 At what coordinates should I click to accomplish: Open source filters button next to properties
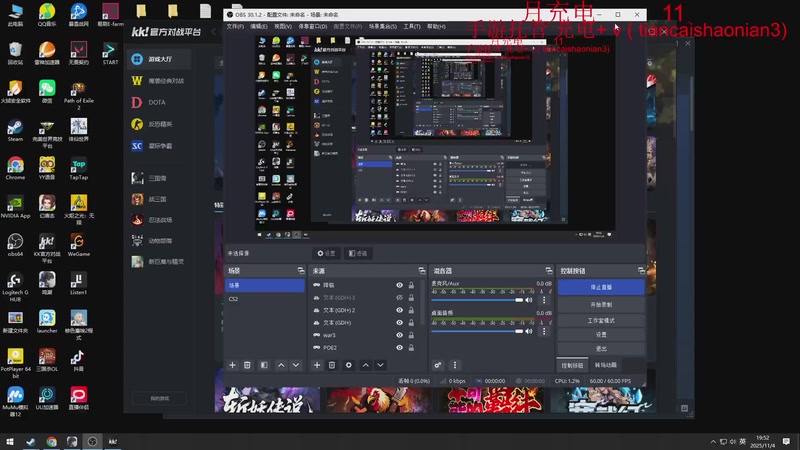(358, 253)
